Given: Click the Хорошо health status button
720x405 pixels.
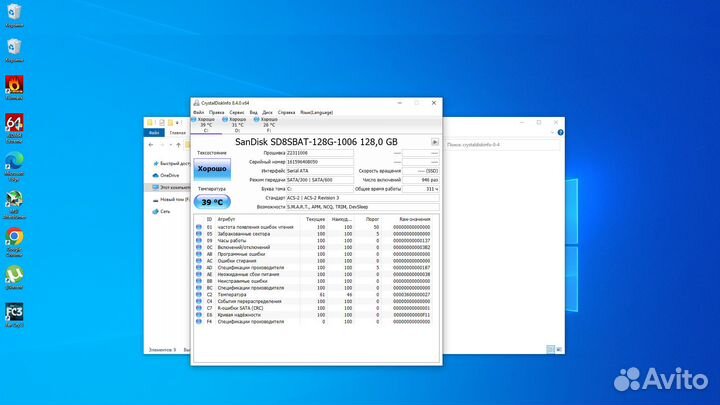Looking at the screenshot, I should 212,169.
